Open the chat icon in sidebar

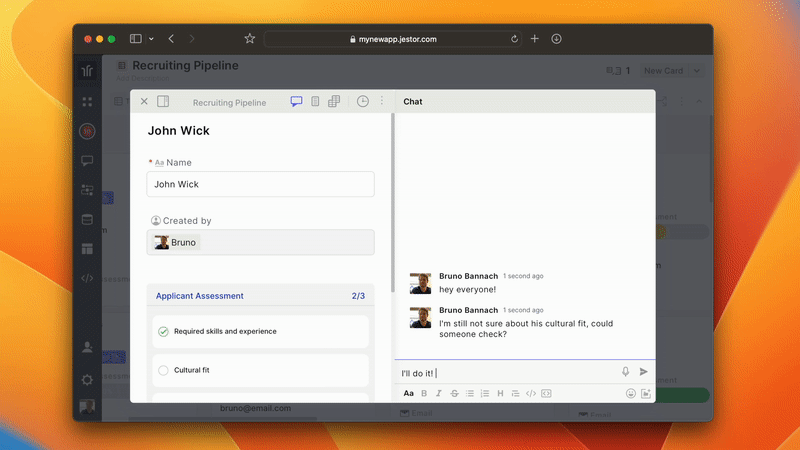click(87, 161)
